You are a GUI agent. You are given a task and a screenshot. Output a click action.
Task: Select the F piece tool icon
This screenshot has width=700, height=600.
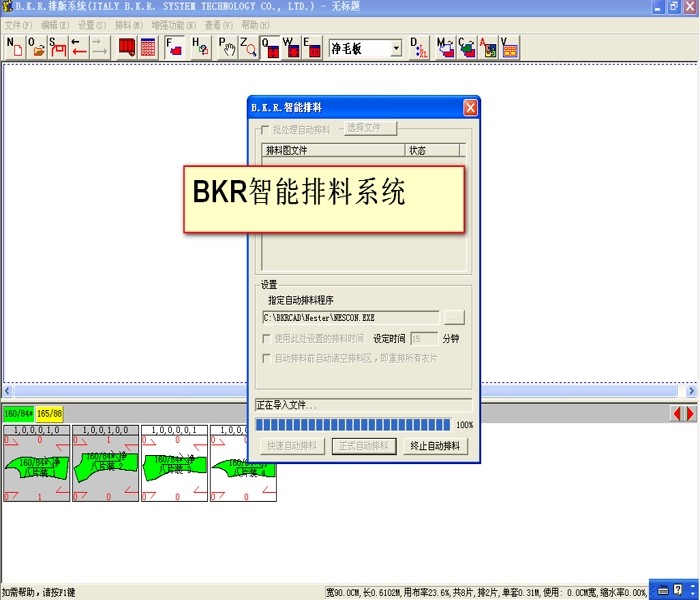[x=174, y=47]
